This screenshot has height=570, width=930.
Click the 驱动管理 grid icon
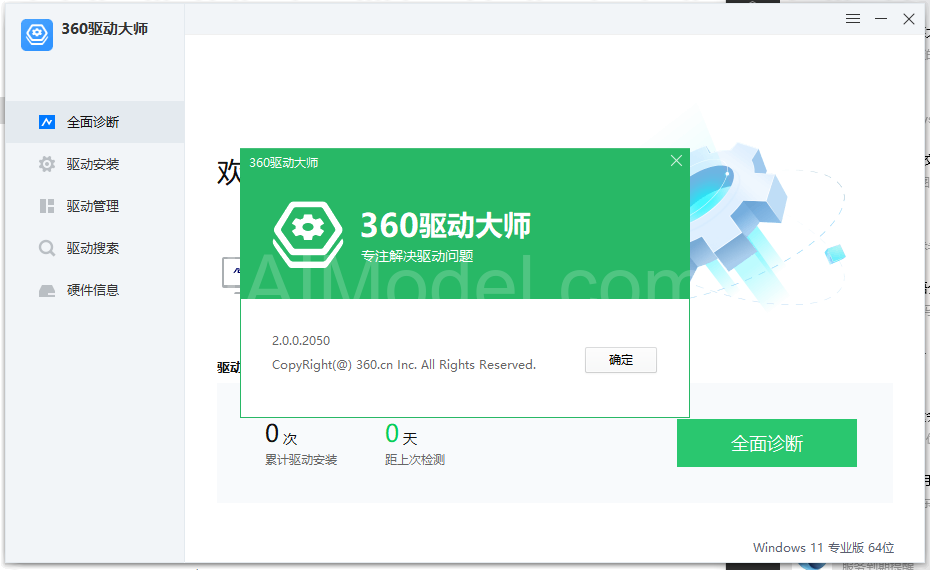pos(47,206)
